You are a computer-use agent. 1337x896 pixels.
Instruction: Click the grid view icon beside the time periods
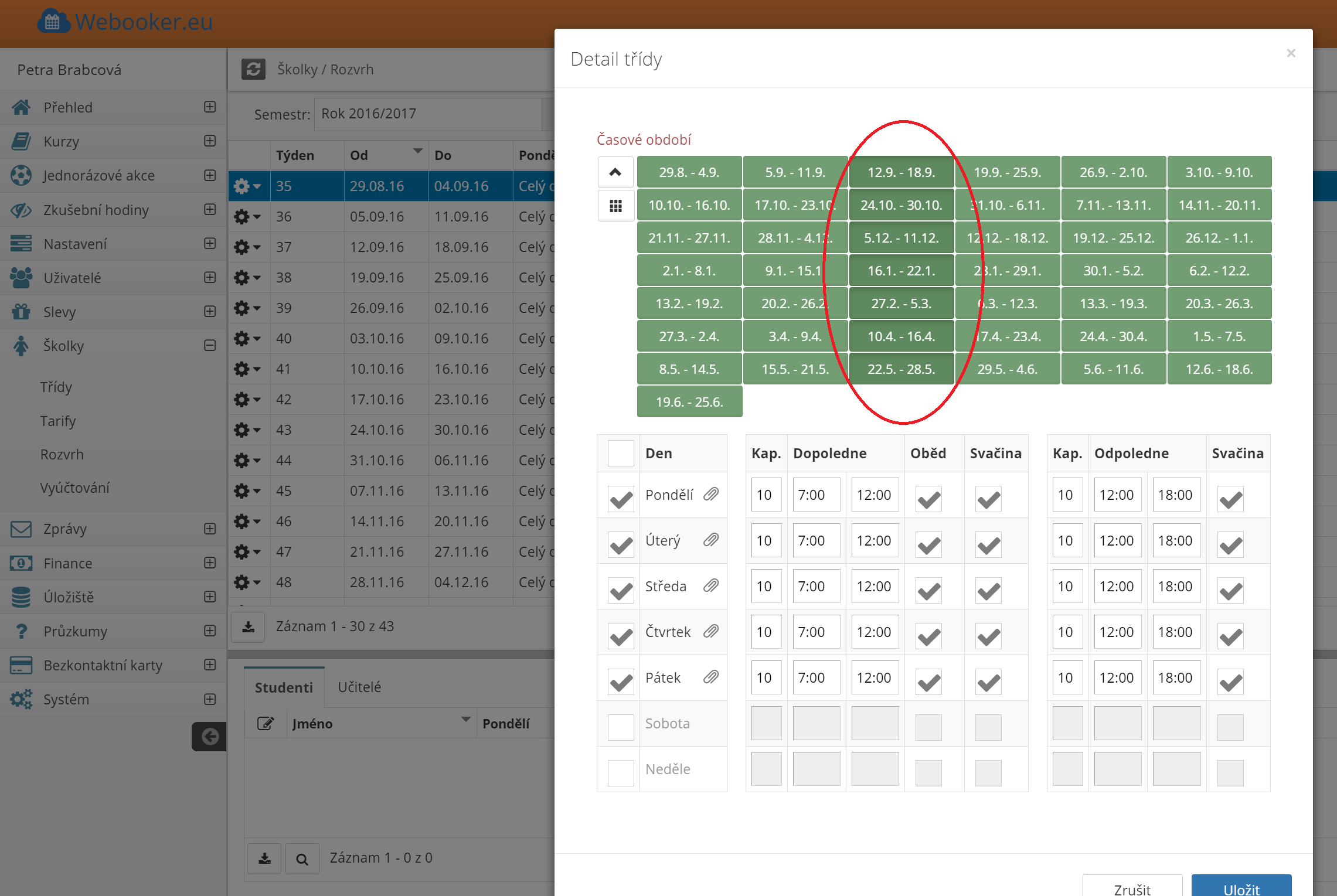coord(615,206)
